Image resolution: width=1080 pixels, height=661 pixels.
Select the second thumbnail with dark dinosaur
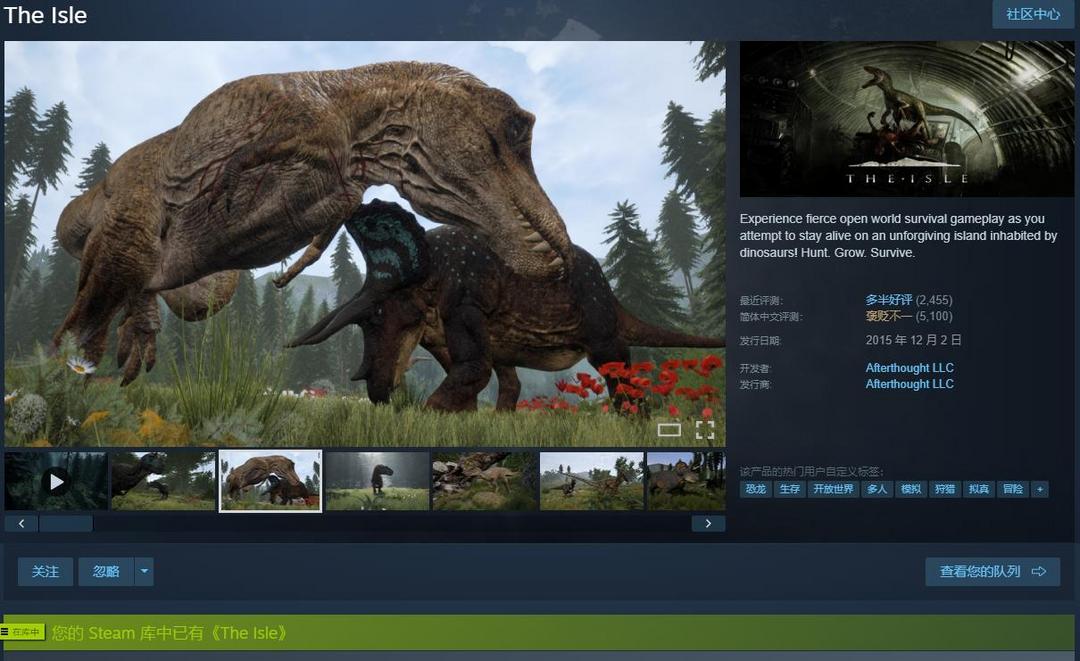click(163, 481)
